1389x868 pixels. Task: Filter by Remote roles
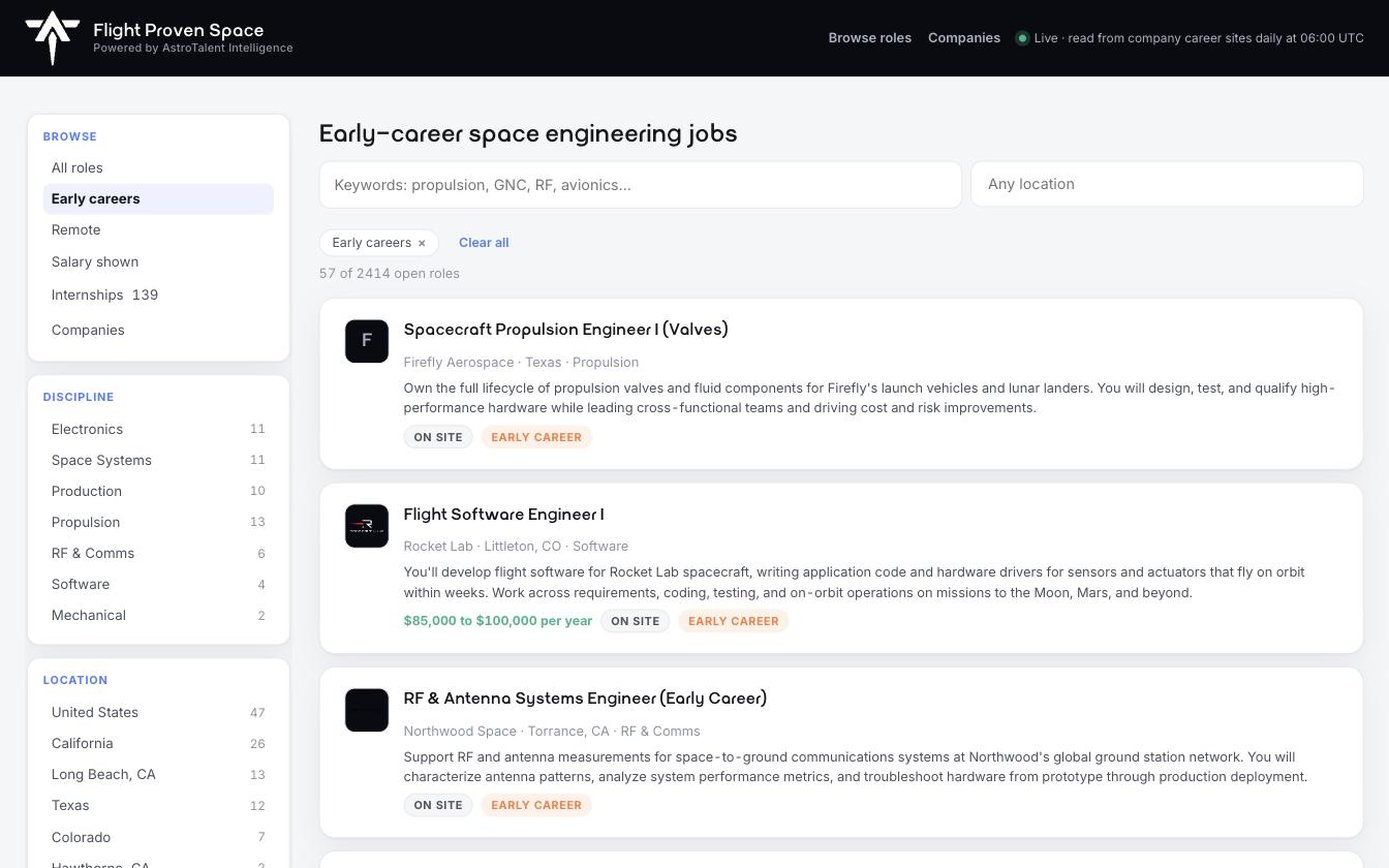coord(158,230)
